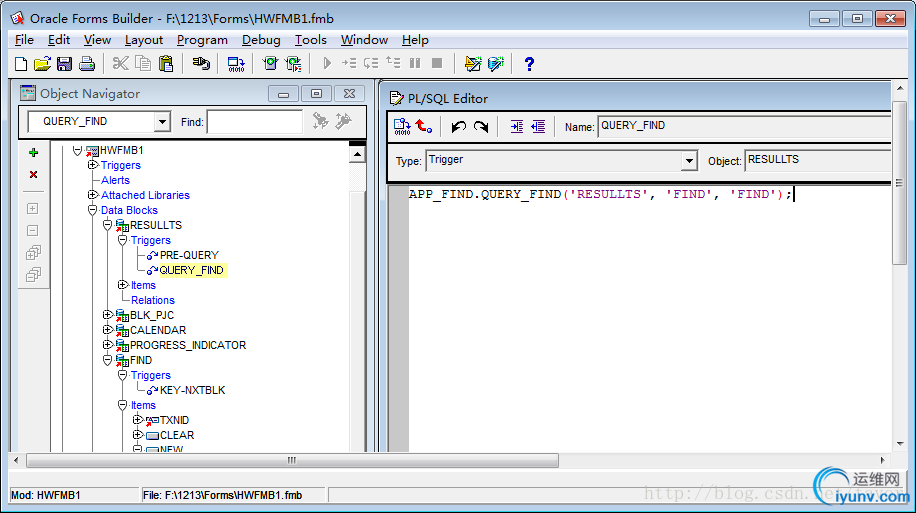The height and width of the screenshot is (513, 916).
Task: Click Object Navigator scroll up arrow
Action: pos(357,154)
